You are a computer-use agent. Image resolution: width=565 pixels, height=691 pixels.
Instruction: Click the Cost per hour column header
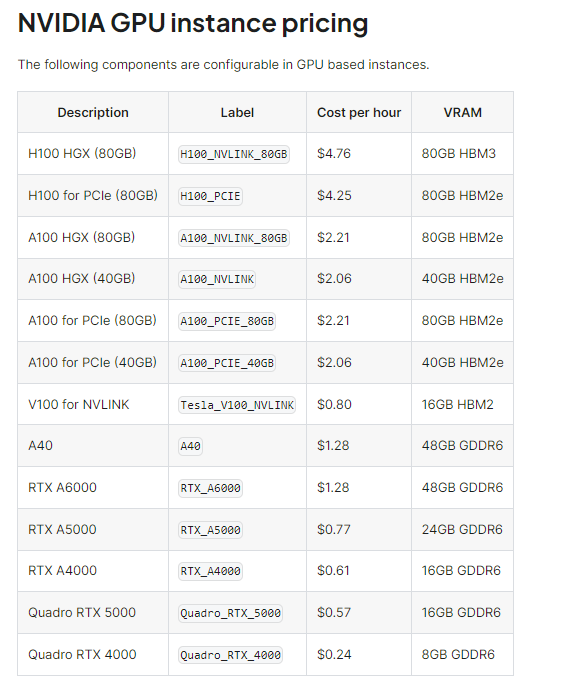point(359,112)
